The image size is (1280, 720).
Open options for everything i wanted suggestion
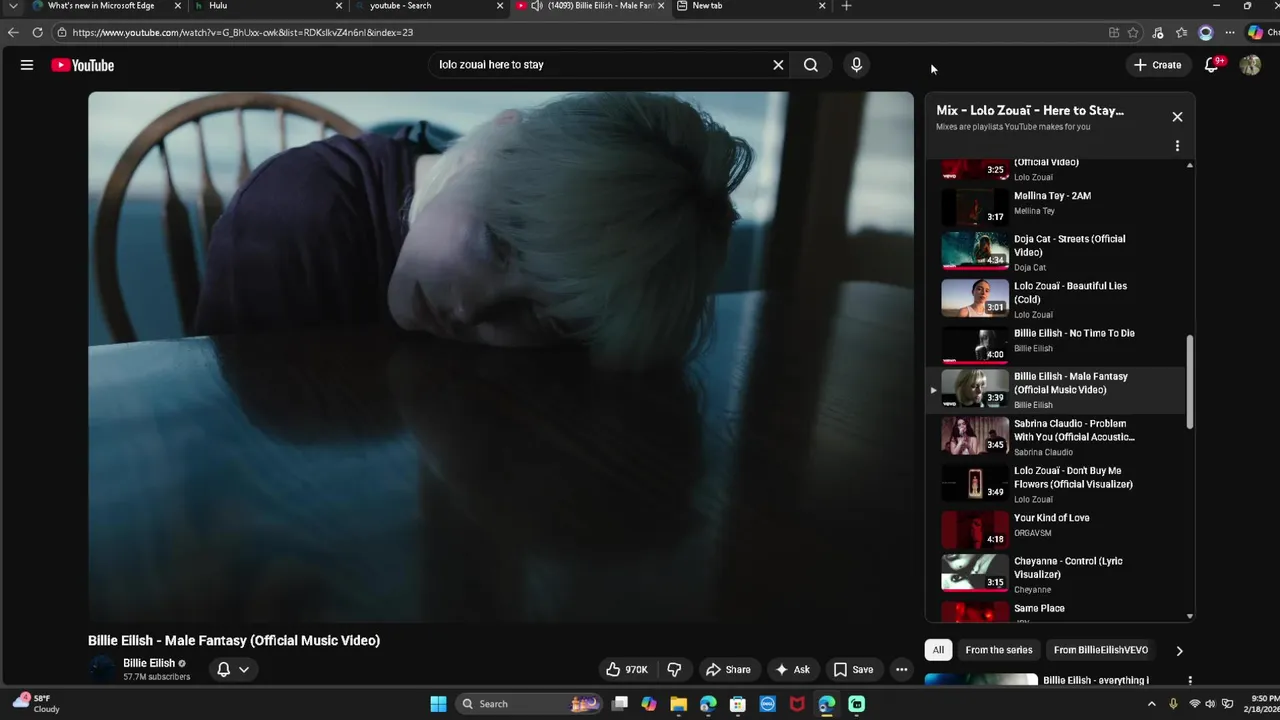coord(1190,681)
